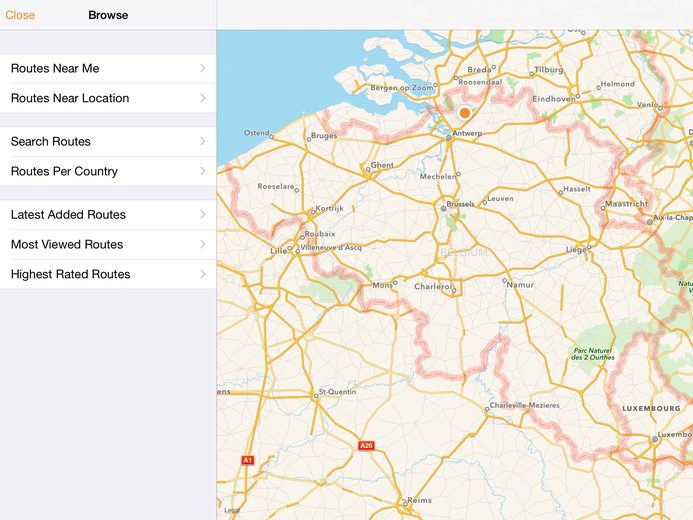Viewport: 693px width, 520px height.
Task: Tap the orange location marker near Antwerp
Action: point(465,113)
